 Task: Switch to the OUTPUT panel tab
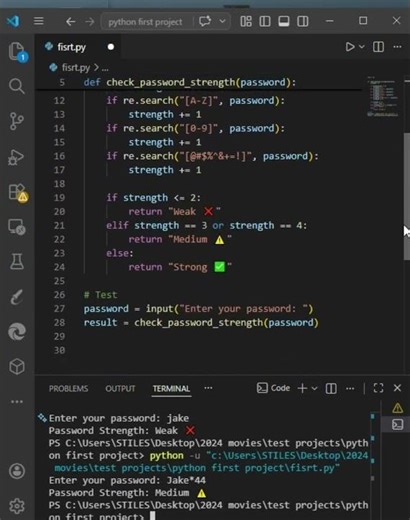(x=120, y=389)
